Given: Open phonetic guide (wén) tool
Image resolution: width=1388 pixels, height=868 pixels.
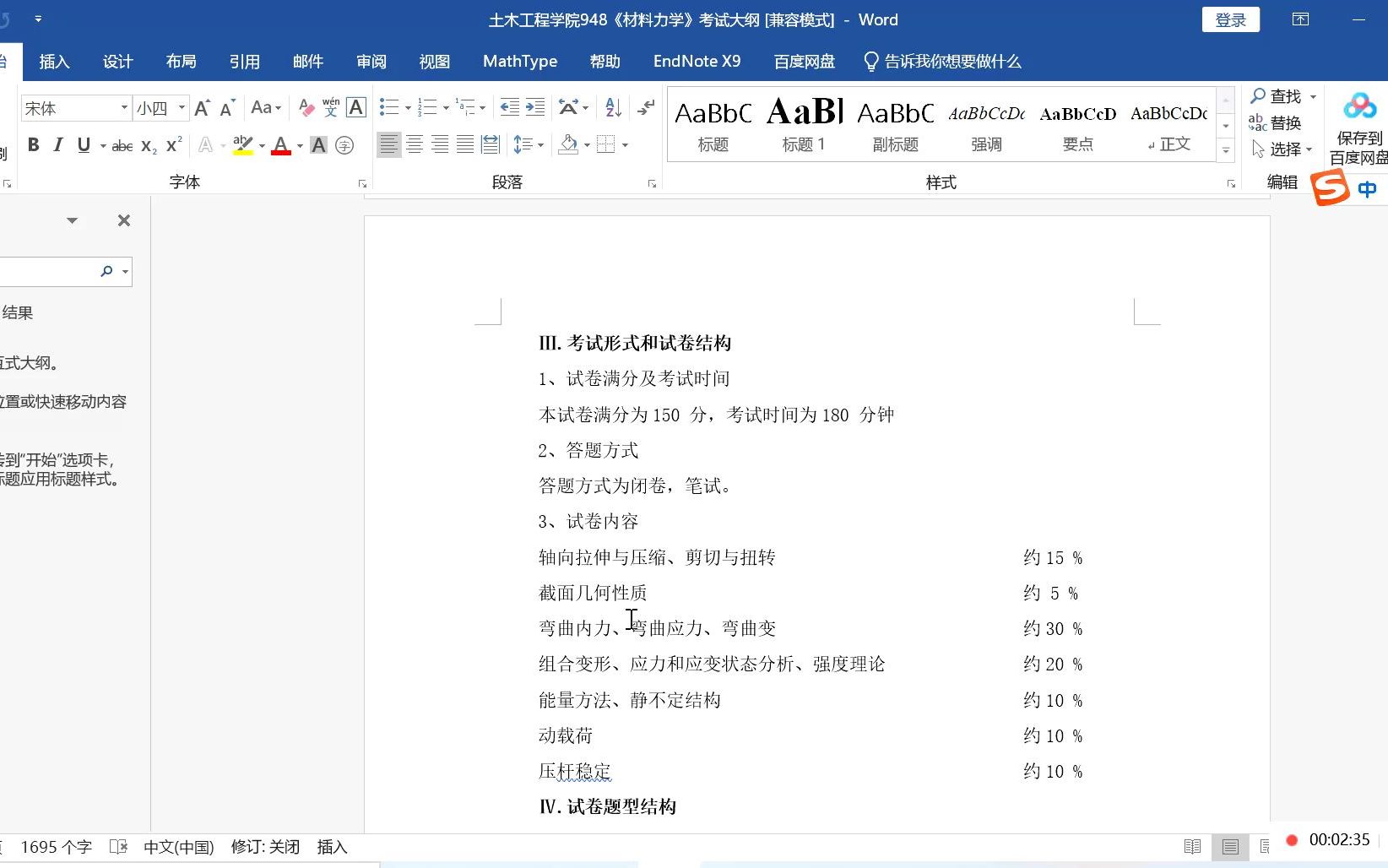Looking at the screenshot, I should pos(331,107).
